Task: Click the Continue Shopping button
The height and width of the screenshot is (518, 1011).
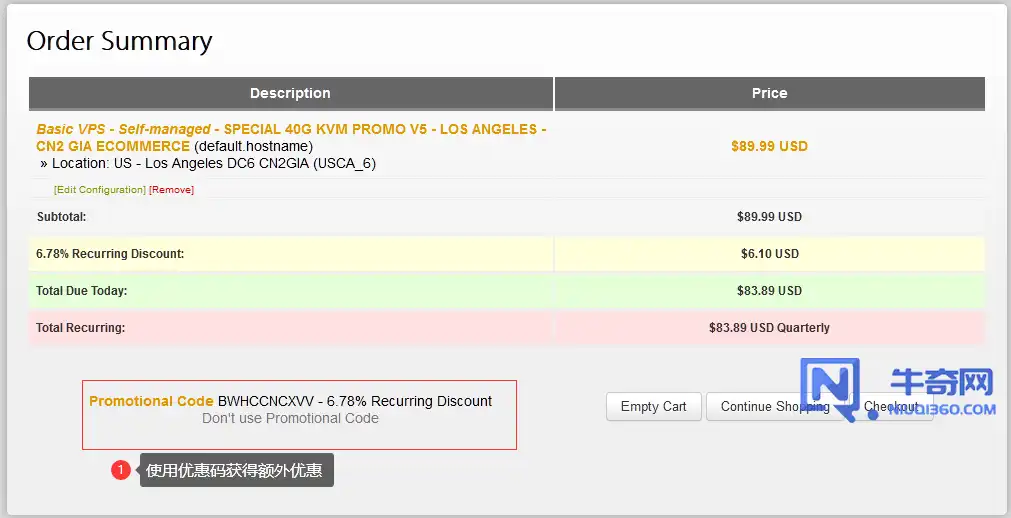Action: pyautogui.click(x=775, y=406)
